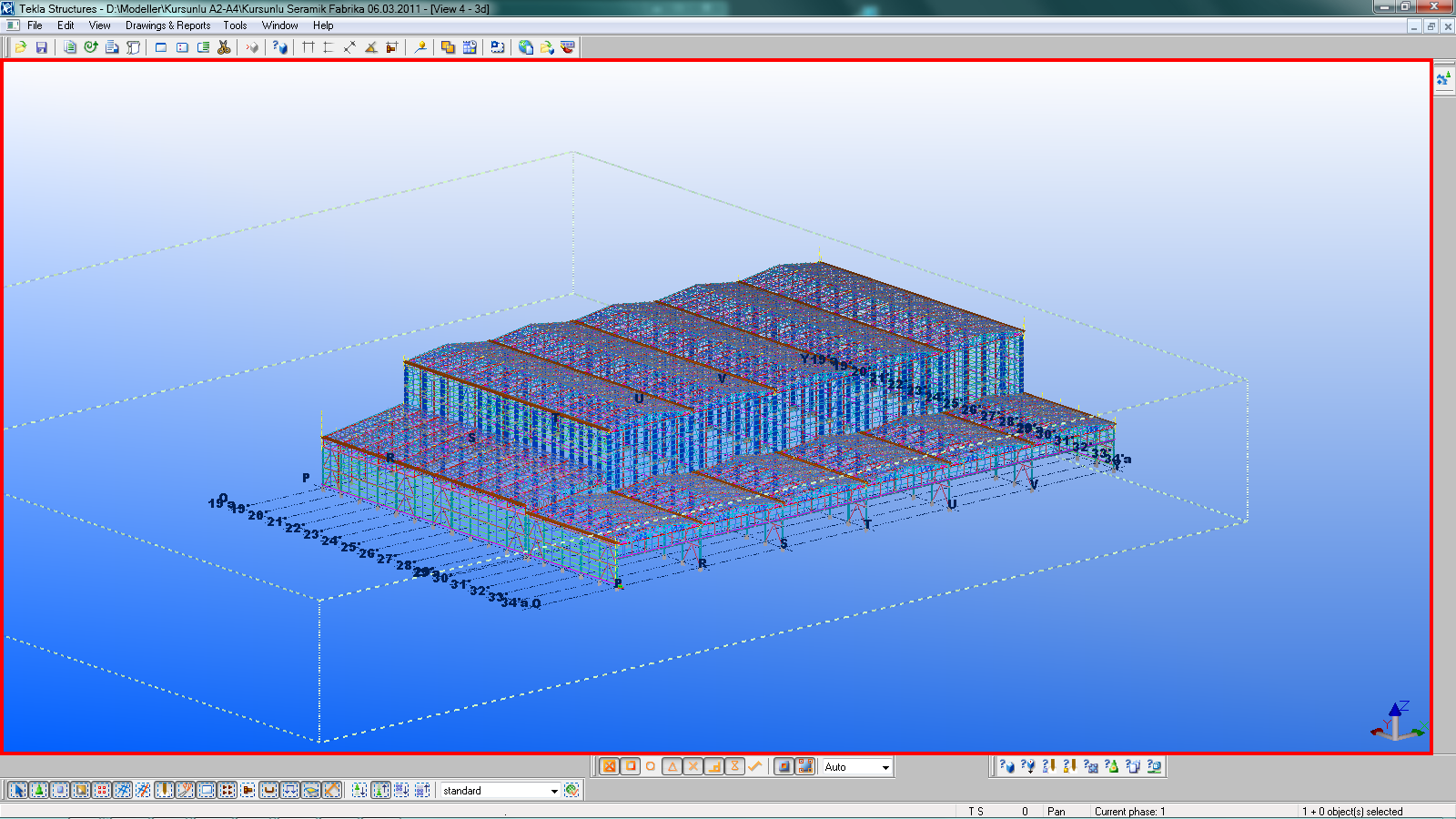Click the Pan status bar field
1456x819 pixels.
click(x=1057, y=811)
